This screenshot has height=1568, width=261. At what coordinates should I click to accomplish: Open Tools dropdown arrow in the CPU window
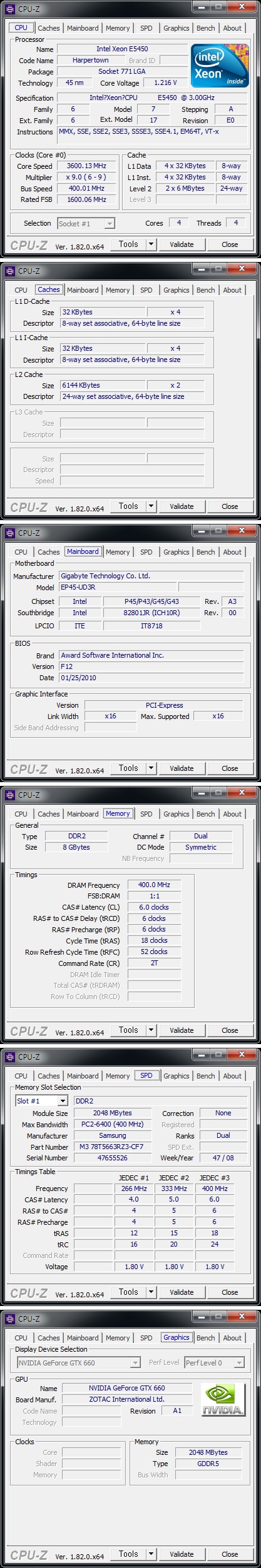point(151,244)
